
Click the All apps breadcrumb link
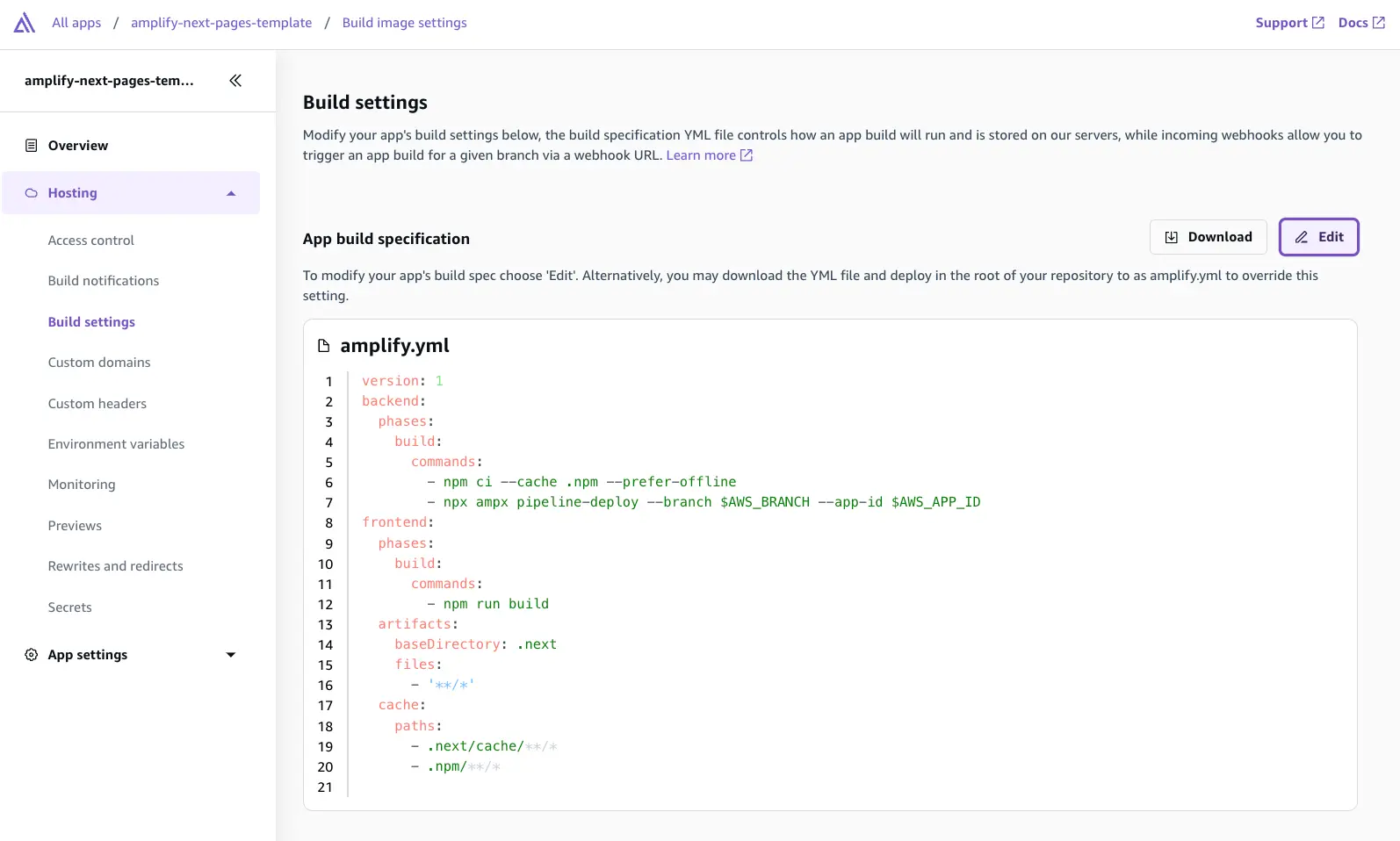76,23
